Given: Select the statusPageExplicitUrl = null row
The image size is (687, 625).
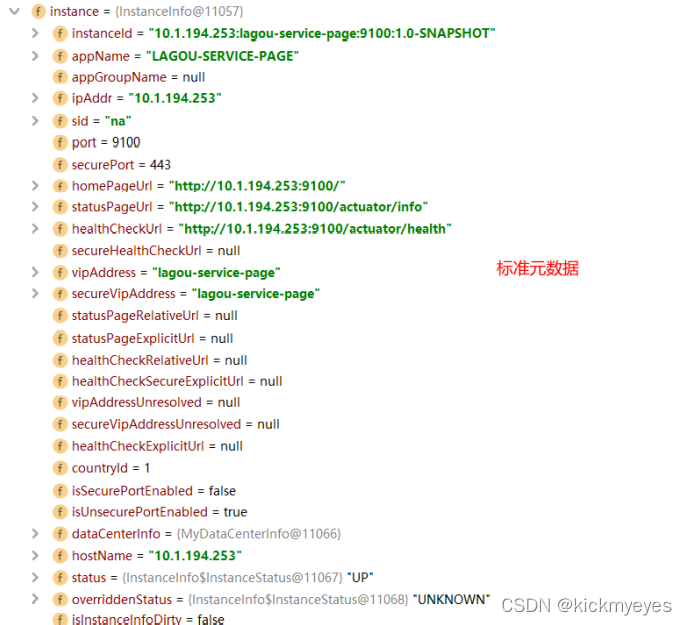Looking at the screenshot, I should click(143, 338).
